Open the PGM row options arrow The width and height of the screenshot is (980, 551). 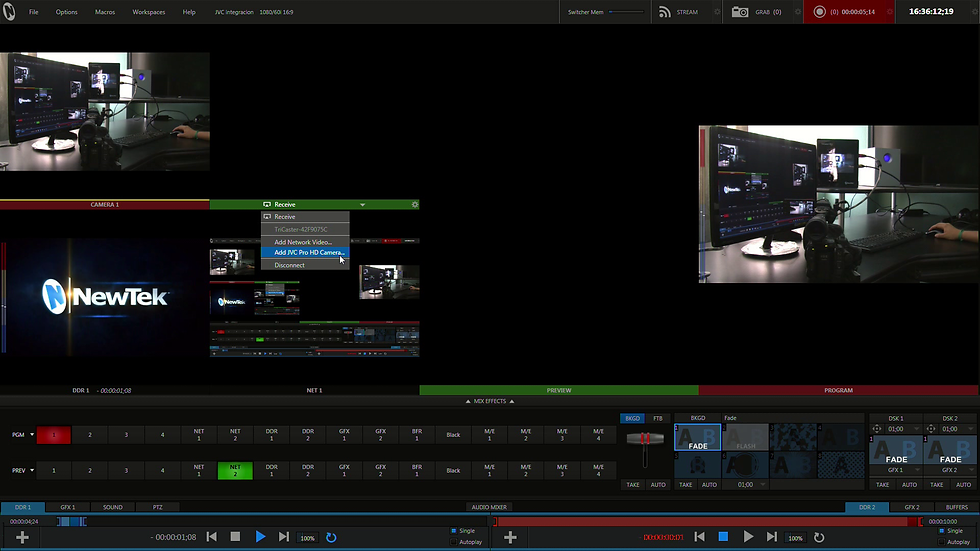pyautogui.click(x=32, y=435)
